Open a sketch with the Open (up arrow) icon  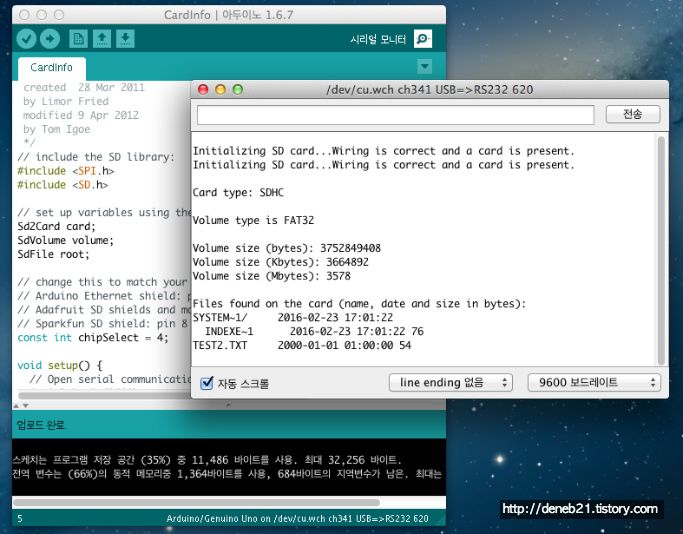pyautogui.click(x=102, y=39)
